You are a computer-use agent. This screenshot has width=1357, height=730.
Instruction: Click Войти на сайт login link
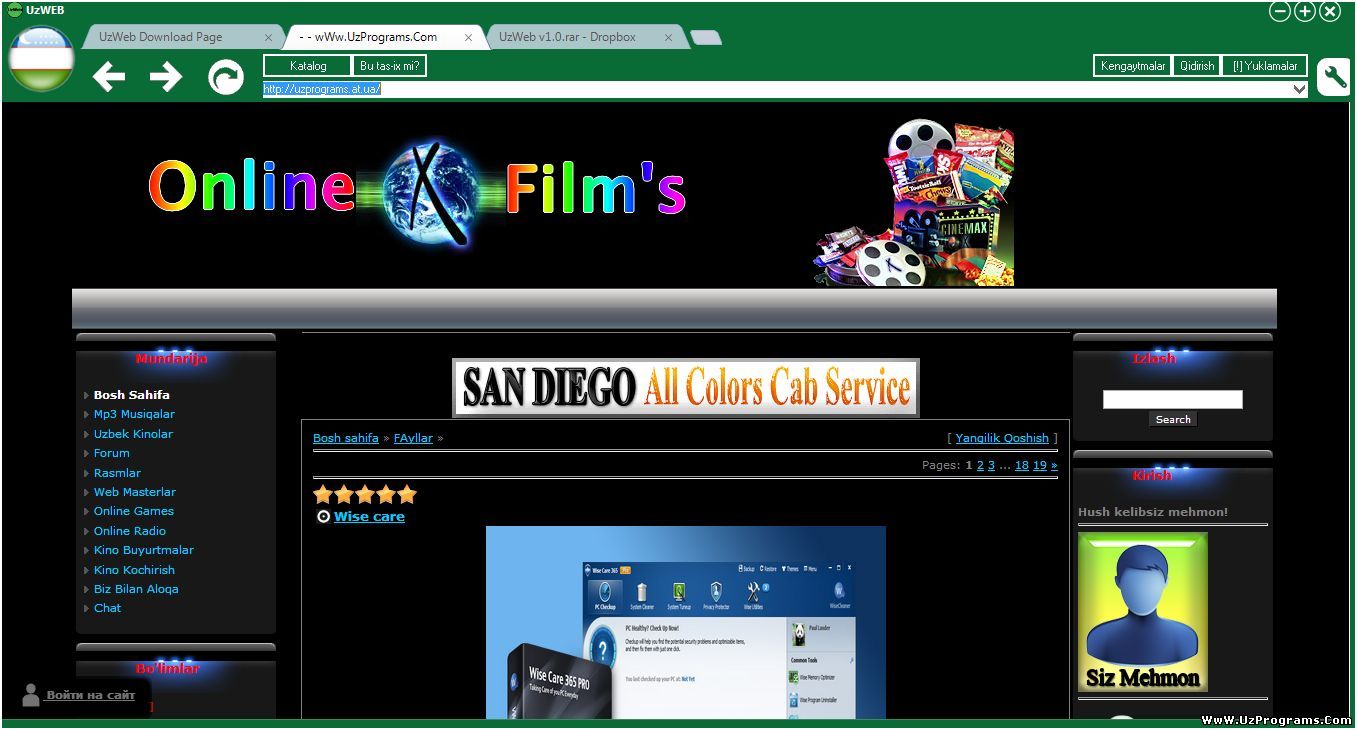coord(90,695)
